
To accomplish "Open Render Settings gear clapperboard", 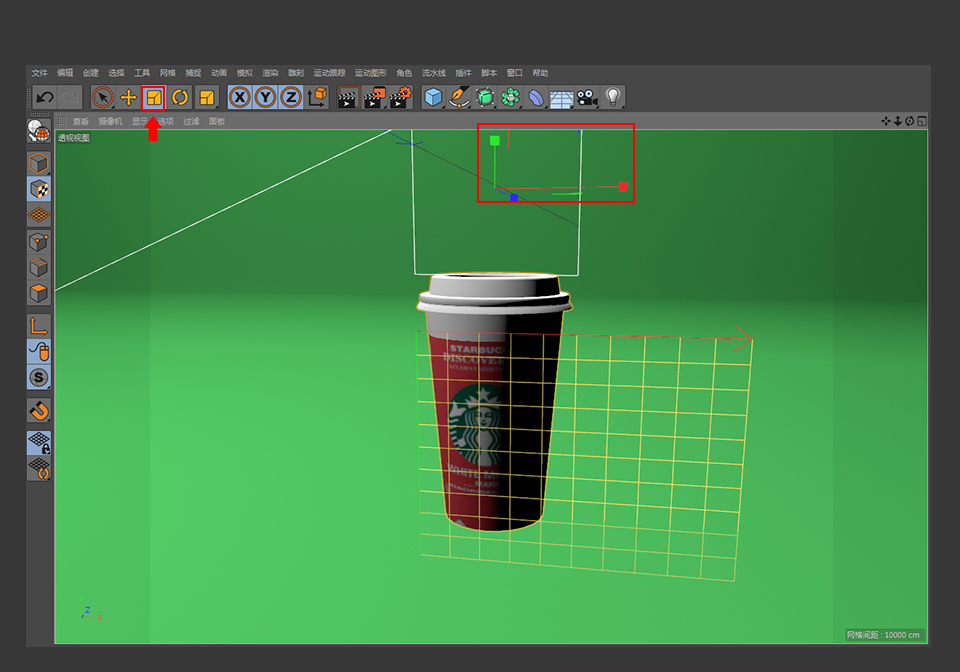I will 400,97.
